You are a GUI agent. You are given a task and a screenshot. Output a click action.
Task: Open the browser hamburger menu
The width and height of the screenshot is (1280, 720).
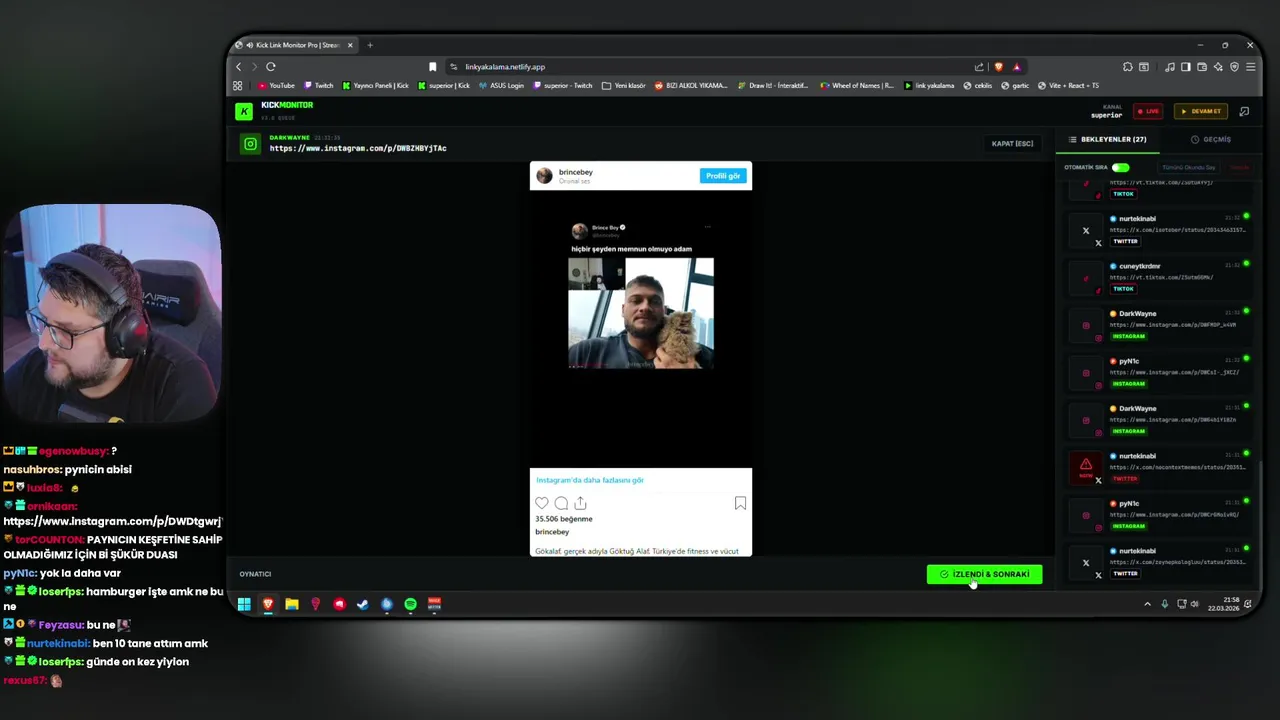[1250, 67]
